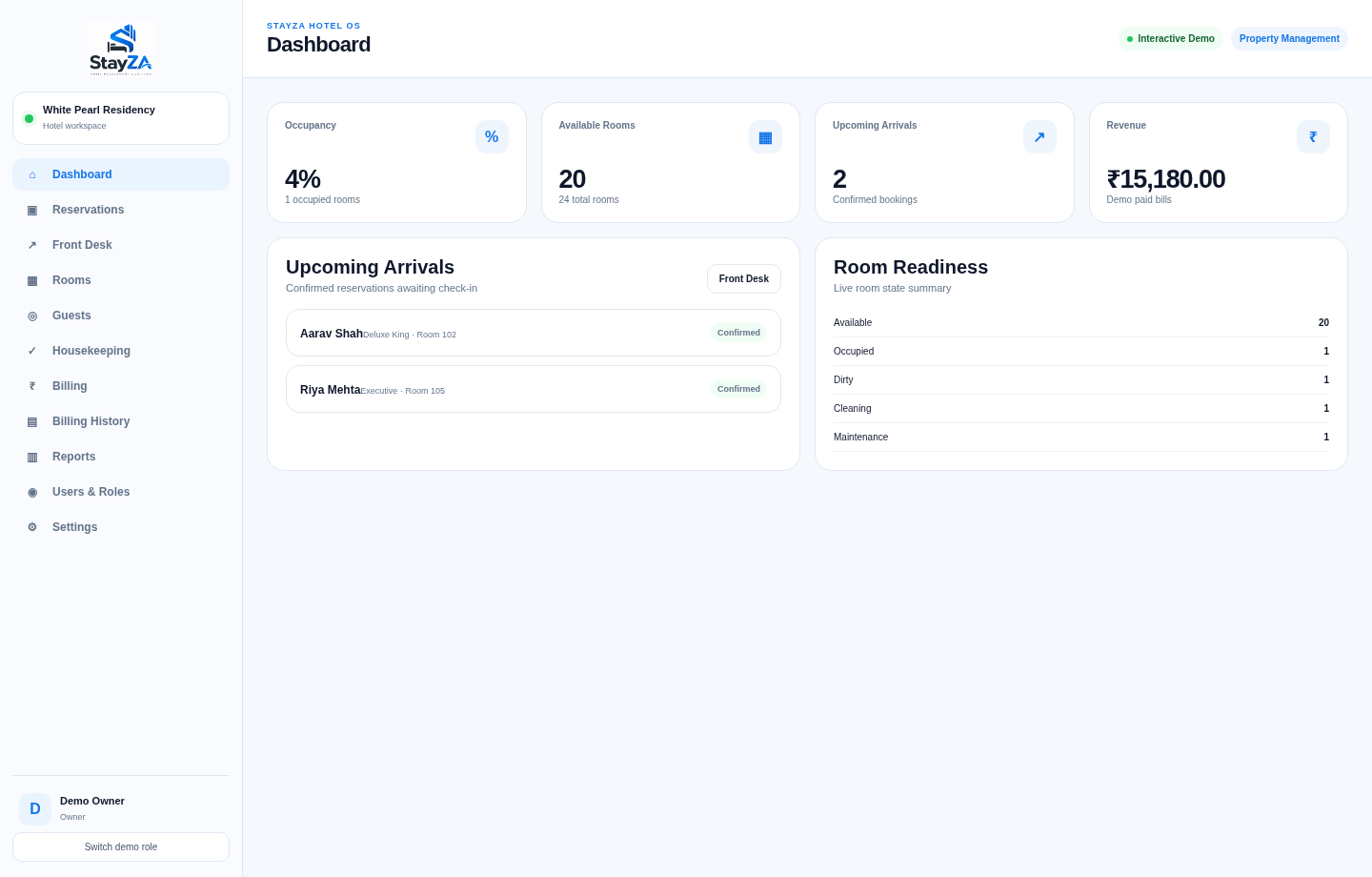This screenshot has width=1372, height=877.
Task: Click the Users & Roles sidebar icon
Action: pos(32,492)
